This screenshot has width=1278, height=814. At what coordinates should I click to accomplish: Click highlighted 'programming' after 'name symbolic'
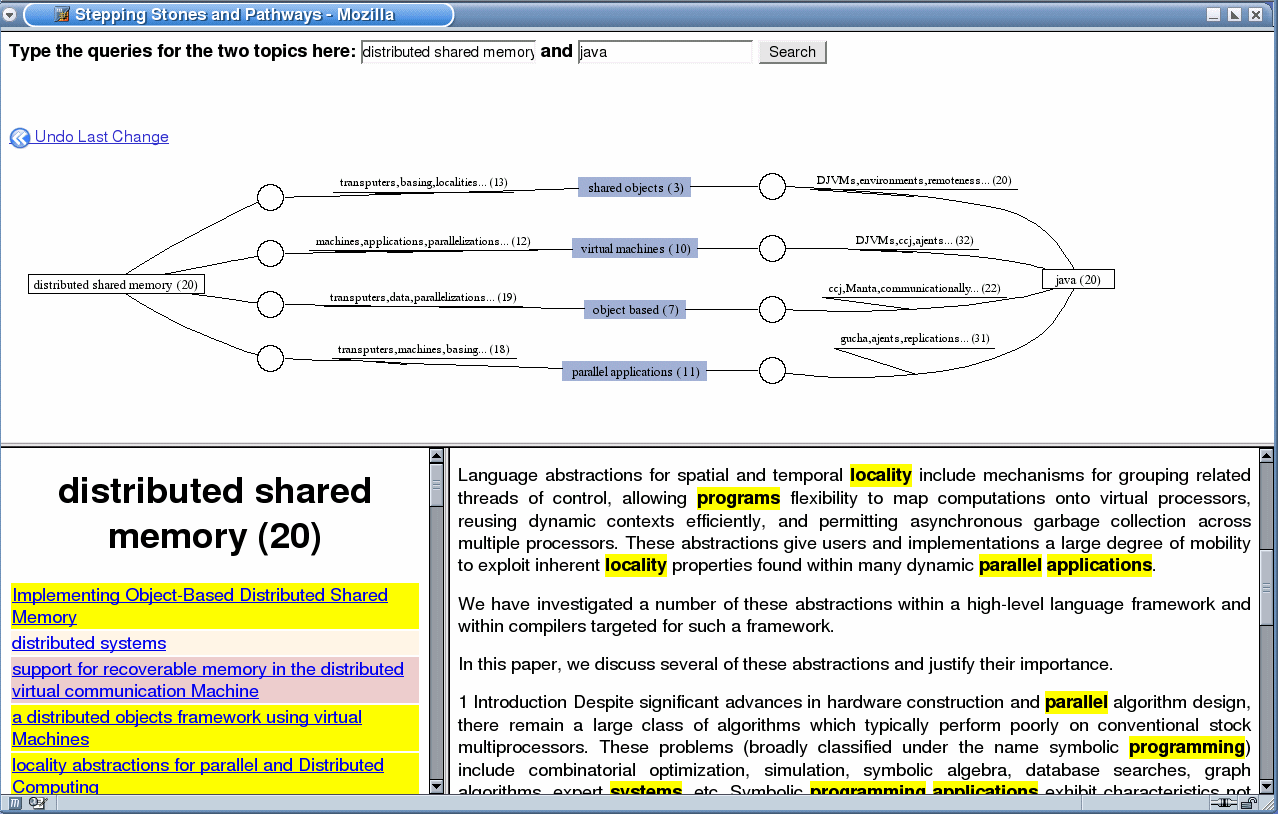coord(1187,747)
